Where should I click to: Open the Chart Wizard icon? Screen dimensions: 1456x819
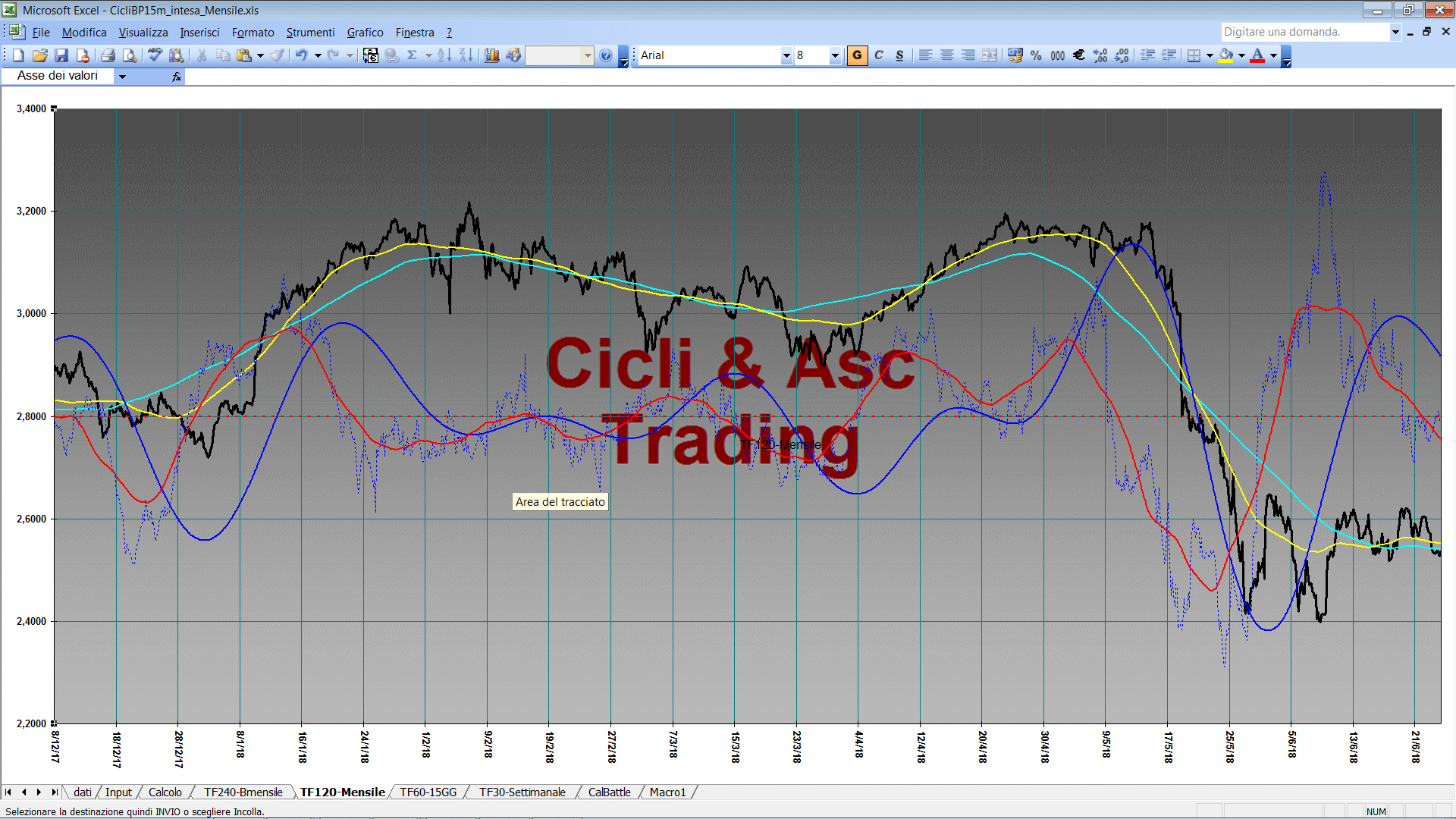point(492,55)
